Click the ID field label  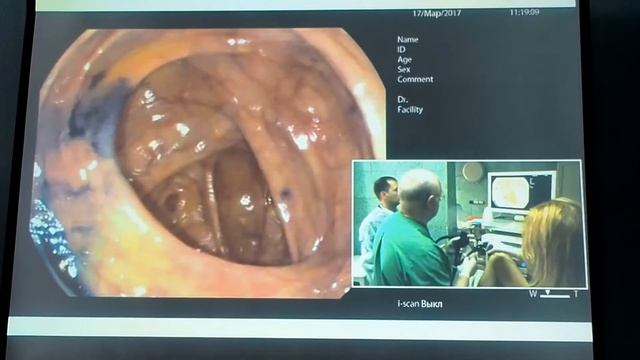pyautogui.click(x=401, y=49)
